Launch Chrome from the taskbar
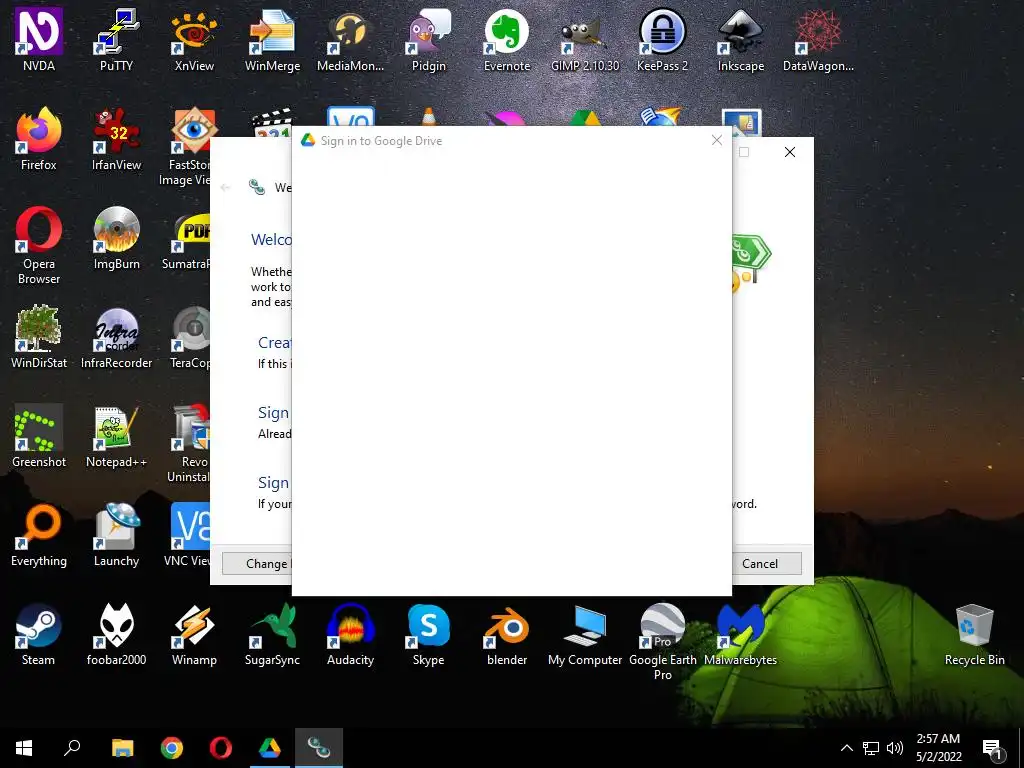1024x768 pixels. (x=172, y=748)
